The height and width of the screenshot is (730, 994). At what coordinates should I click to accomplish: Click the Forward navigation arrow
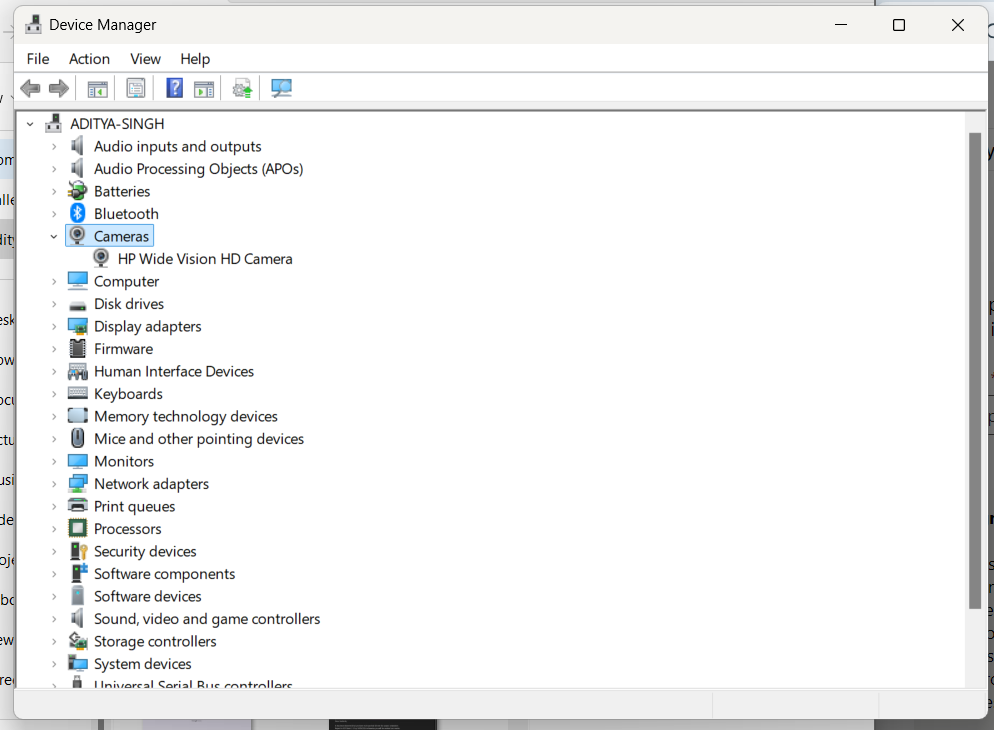click(x=58, y=88)
